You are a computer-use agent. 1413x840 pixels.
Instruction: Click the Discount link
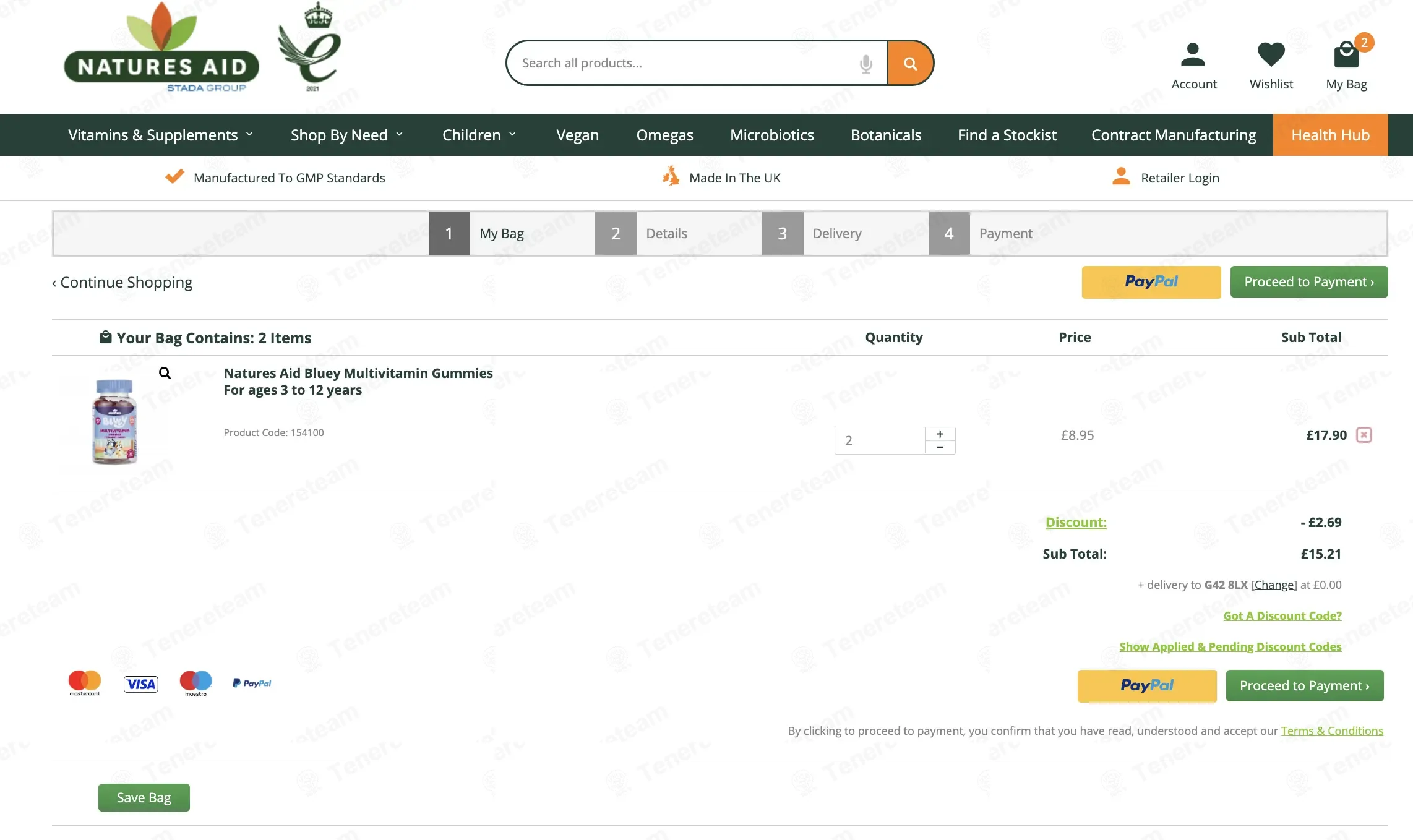click(x=1075, y=522)
